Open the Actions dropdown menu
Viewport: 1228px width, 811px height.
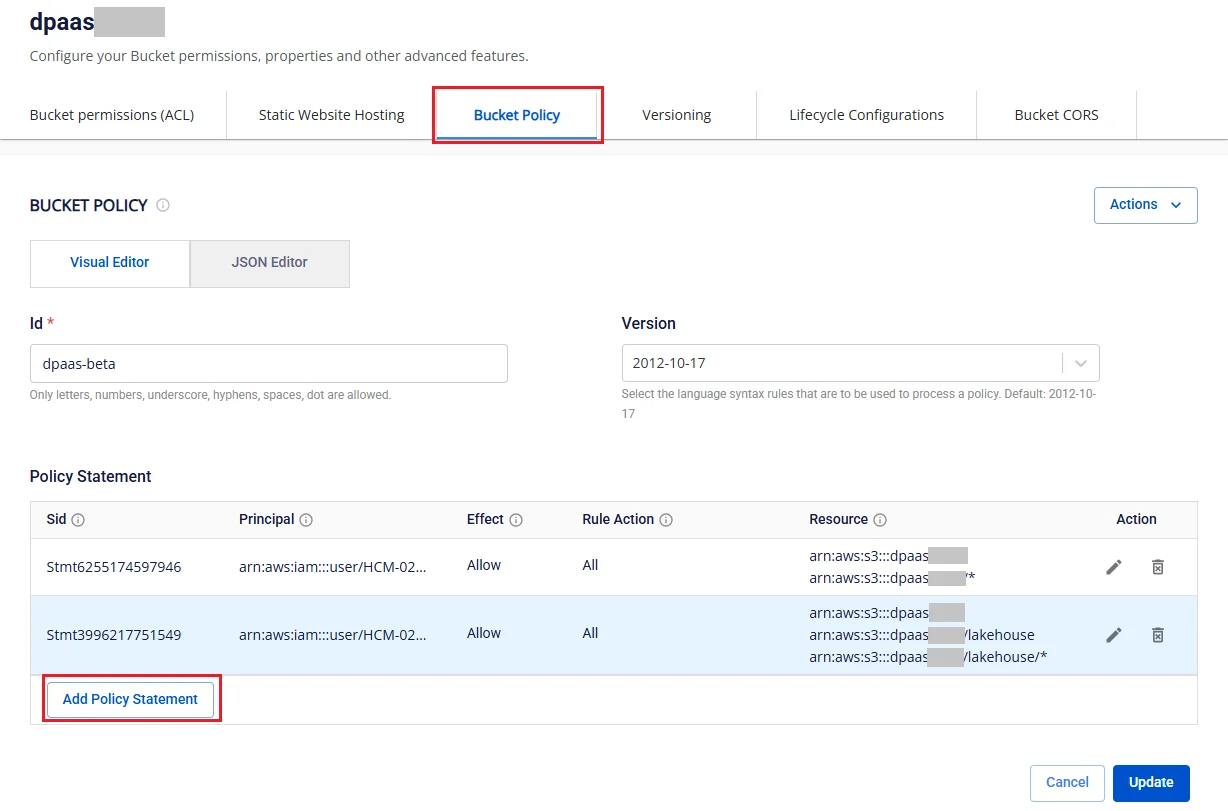point(1146,205)
